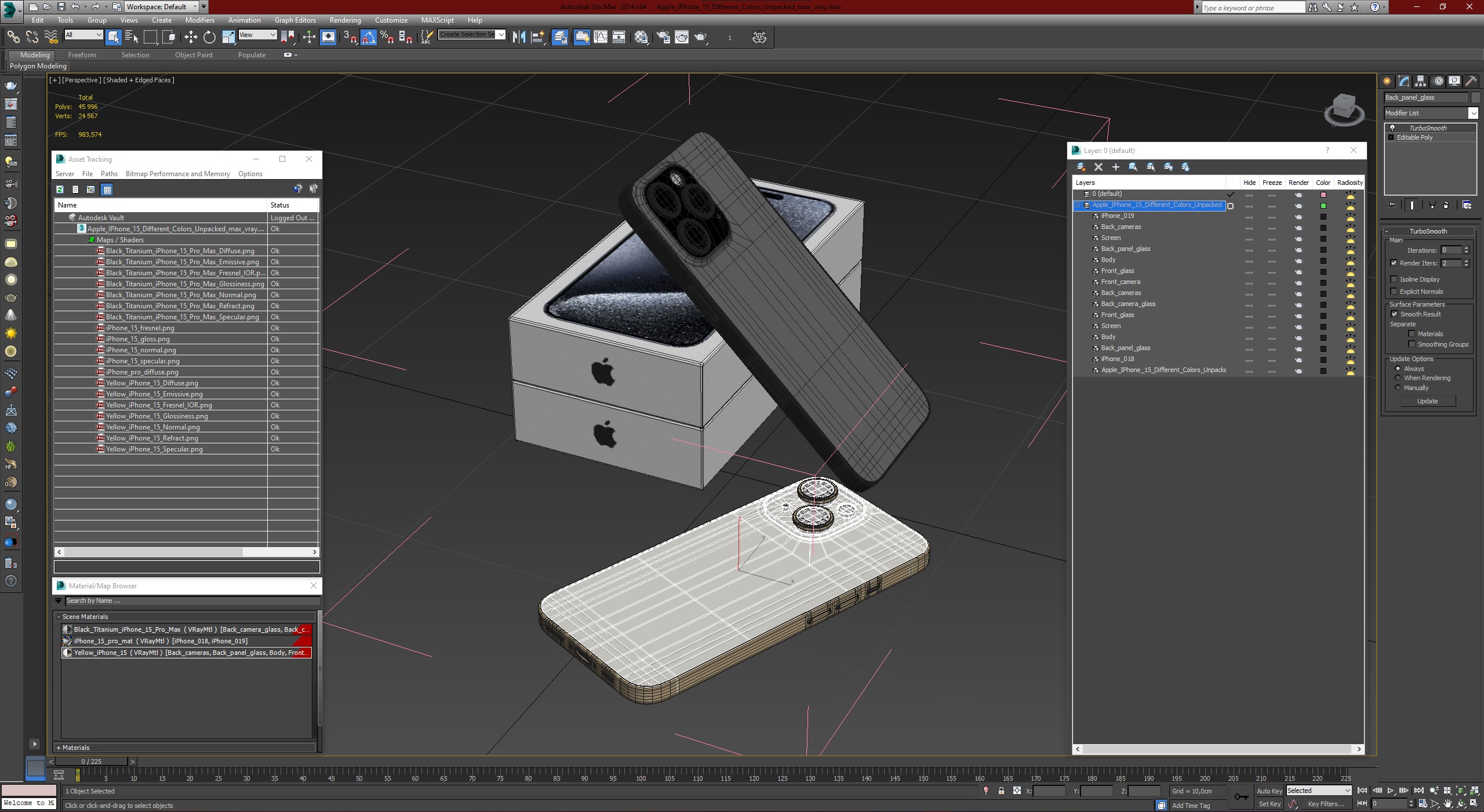Open the Modifier List dropdown
This screenshot has height=812, width=1484.
[x=1431, y=113]
